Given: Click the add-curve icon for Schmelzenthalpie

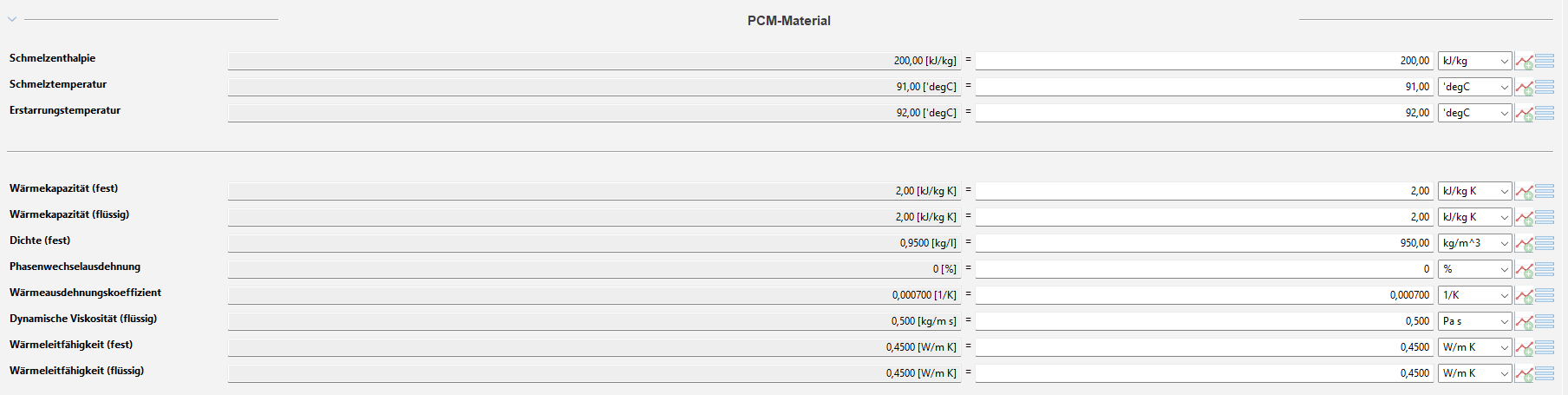Looking at the screenshot, I should tap(1524, 62).
